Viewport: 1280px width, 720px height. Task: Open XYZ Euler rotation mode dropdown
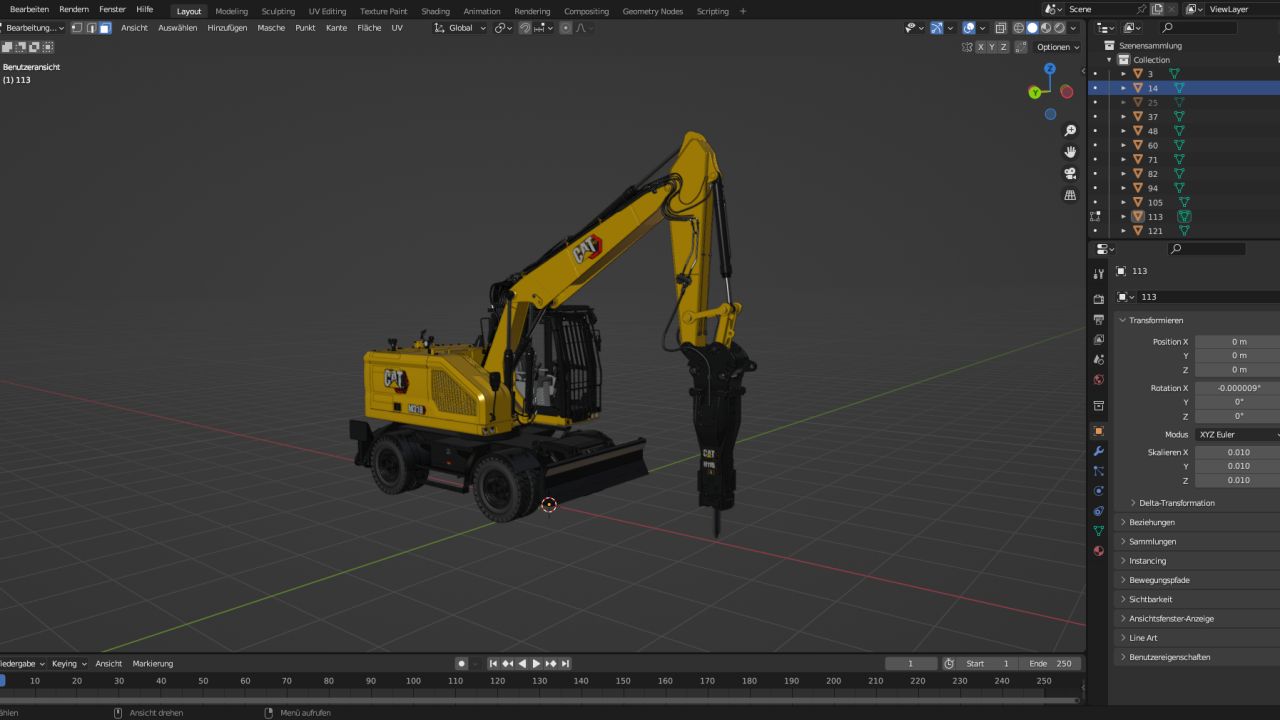(x=1237, y=435)
